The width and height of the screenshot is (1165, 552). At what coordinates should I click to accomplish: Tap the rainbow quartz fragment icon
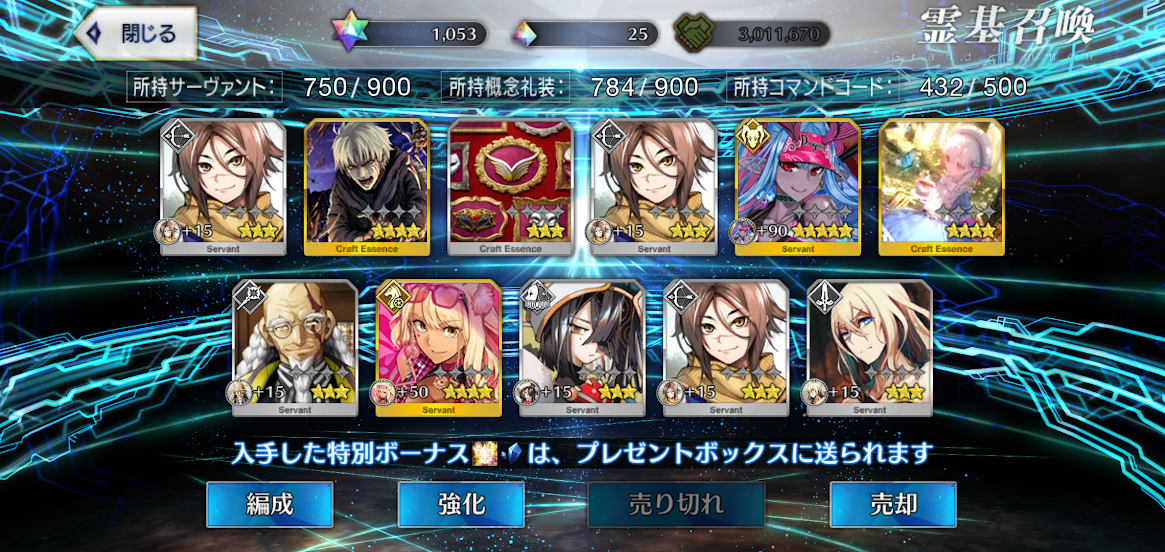coord(525,33)
